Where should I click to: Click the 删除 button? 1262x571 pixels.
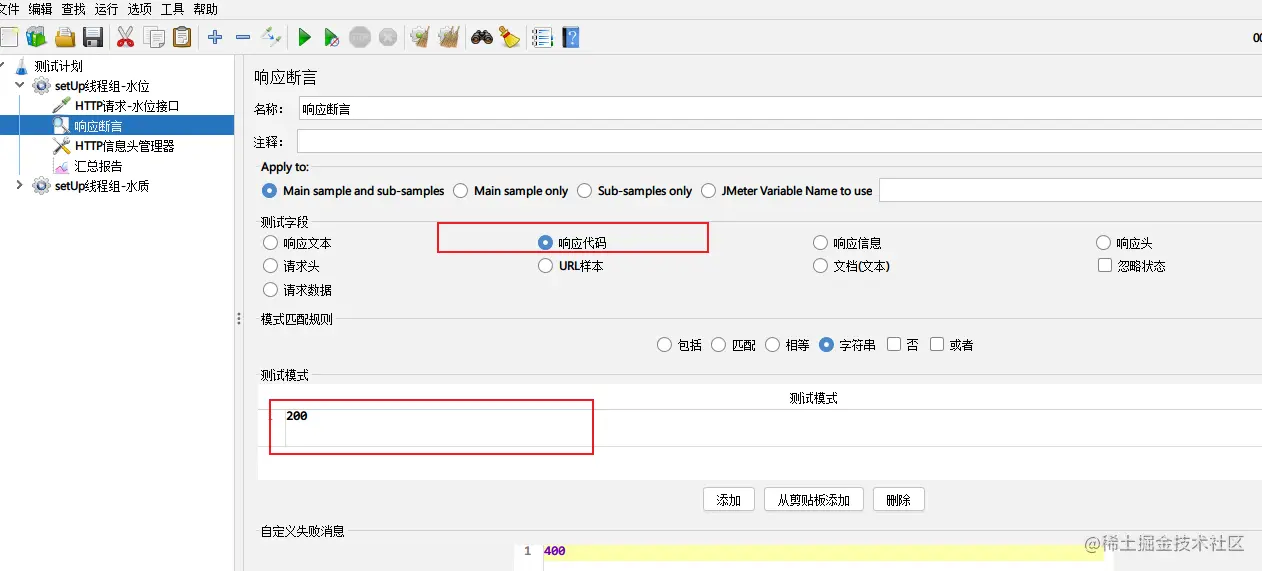pyautogui.click(x=898, y=500)
